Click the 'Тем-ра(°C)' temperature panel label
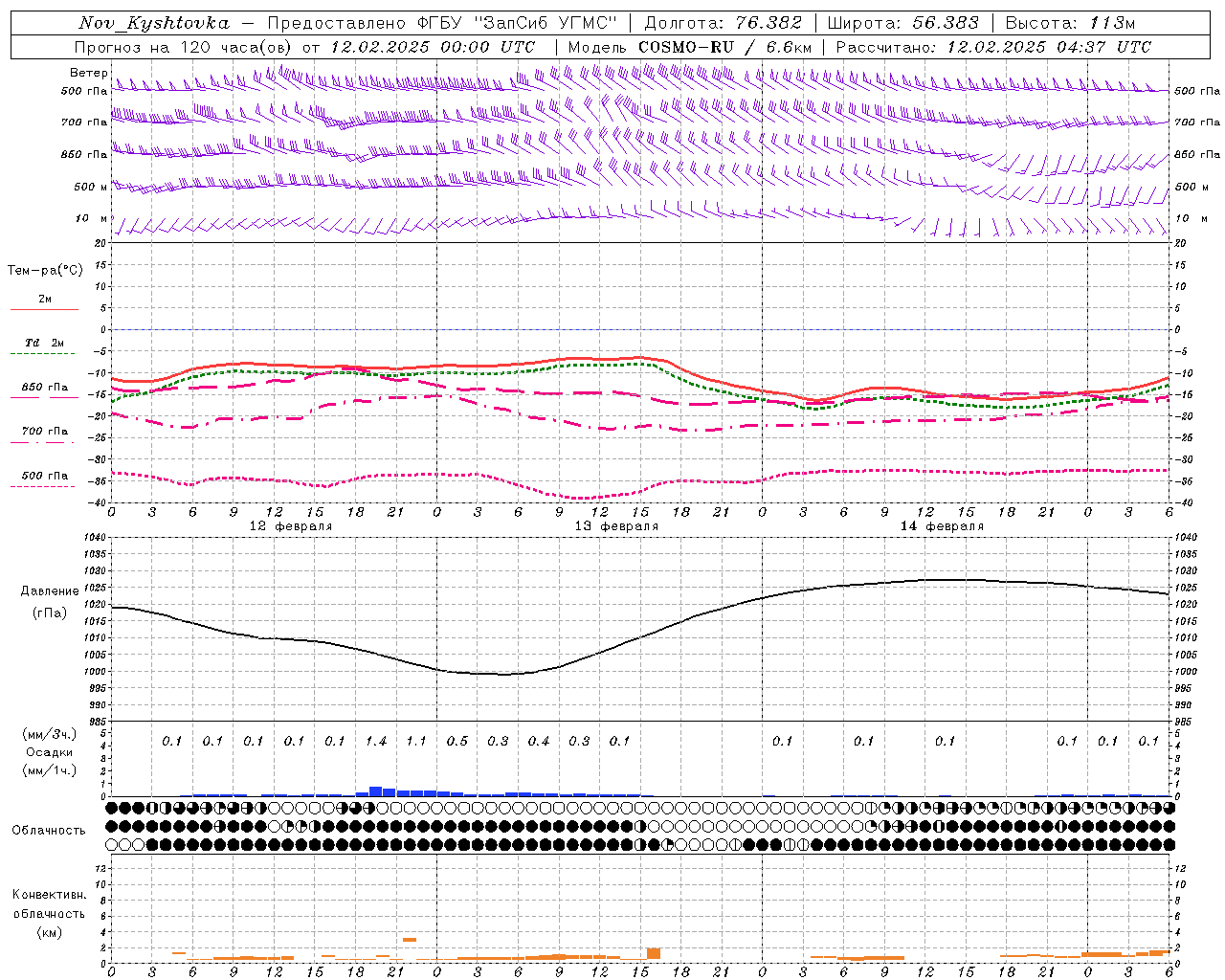The image size is (1225, 980). (45, 271)
